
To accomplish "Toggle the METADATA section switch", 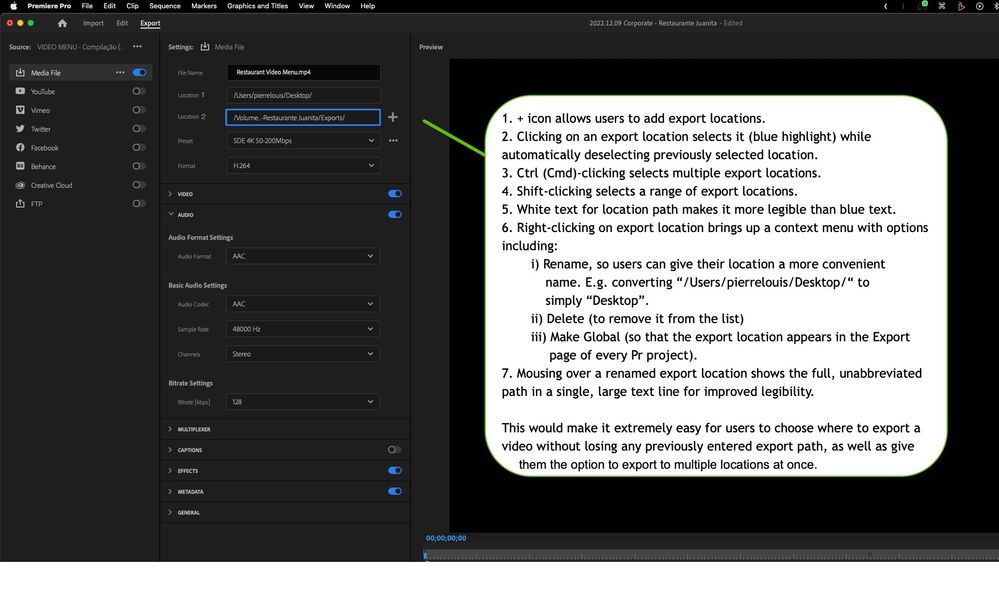I will coord(395,491).
